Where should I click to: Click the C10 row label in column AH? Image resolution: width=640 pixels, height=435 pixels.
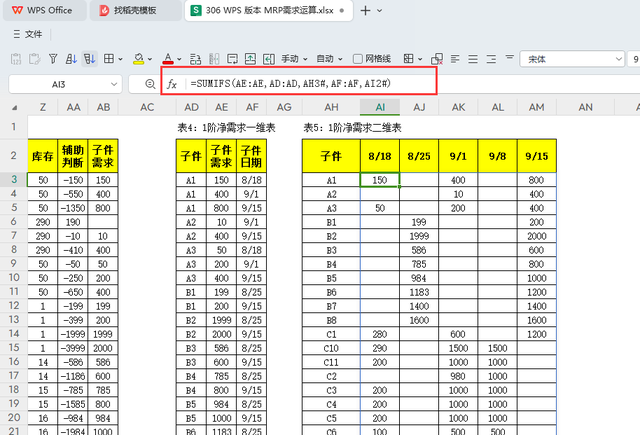[x=331, y=348]
